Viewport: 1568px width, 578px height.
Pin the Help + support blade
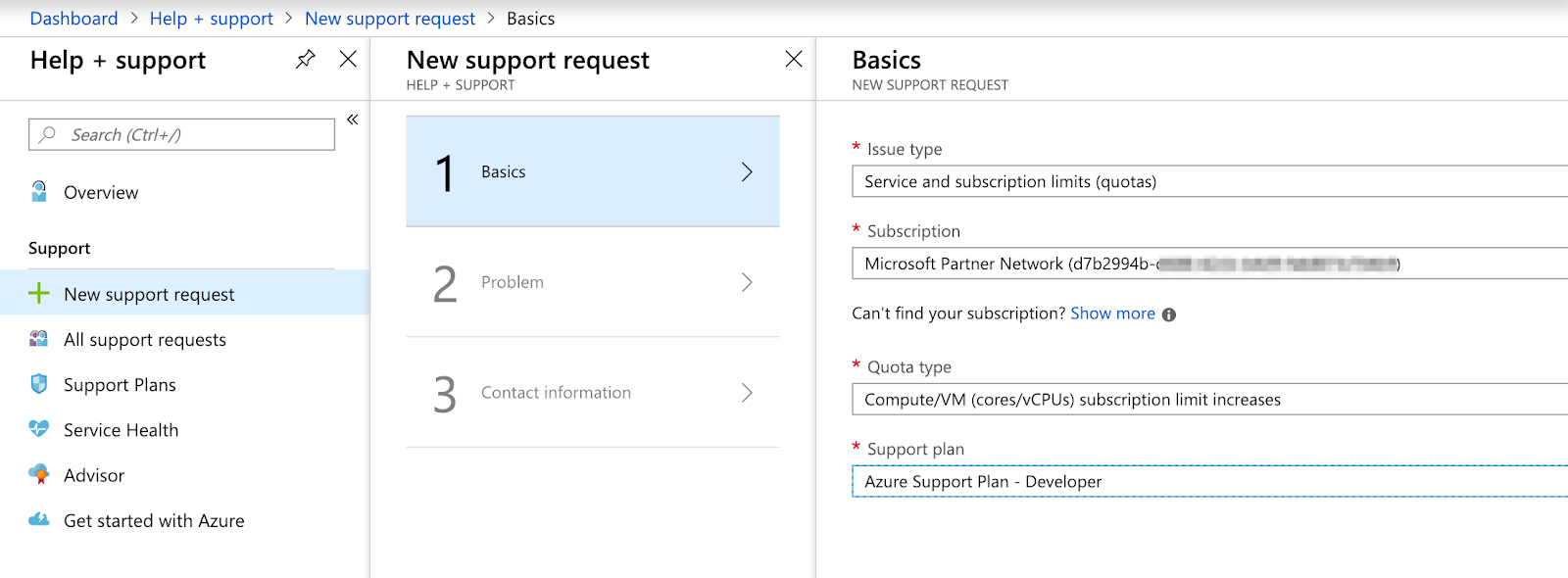(x=306, y=59)
